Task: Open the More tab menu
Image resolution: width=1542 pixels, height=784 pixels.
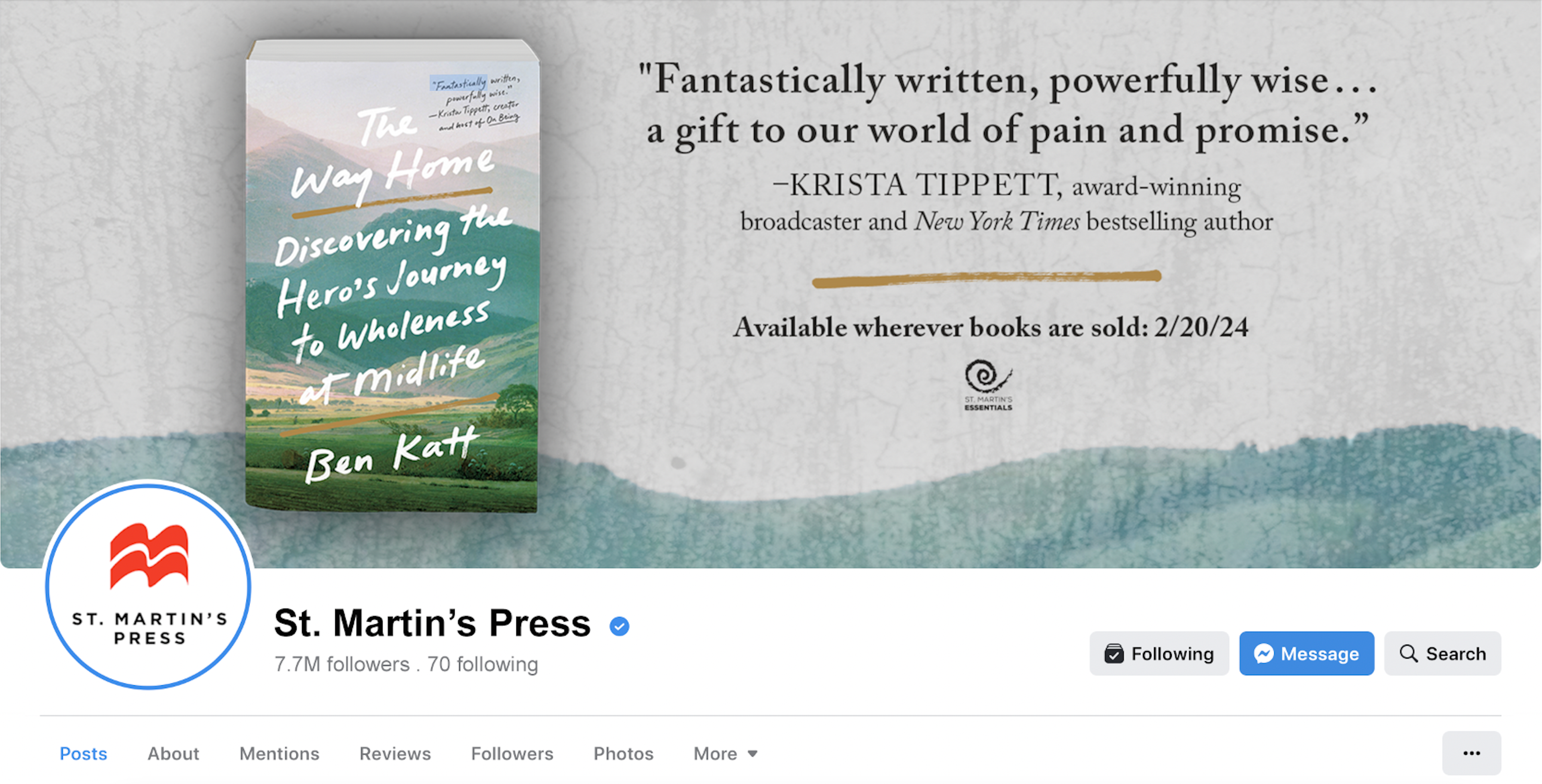Action: [726, 753]
